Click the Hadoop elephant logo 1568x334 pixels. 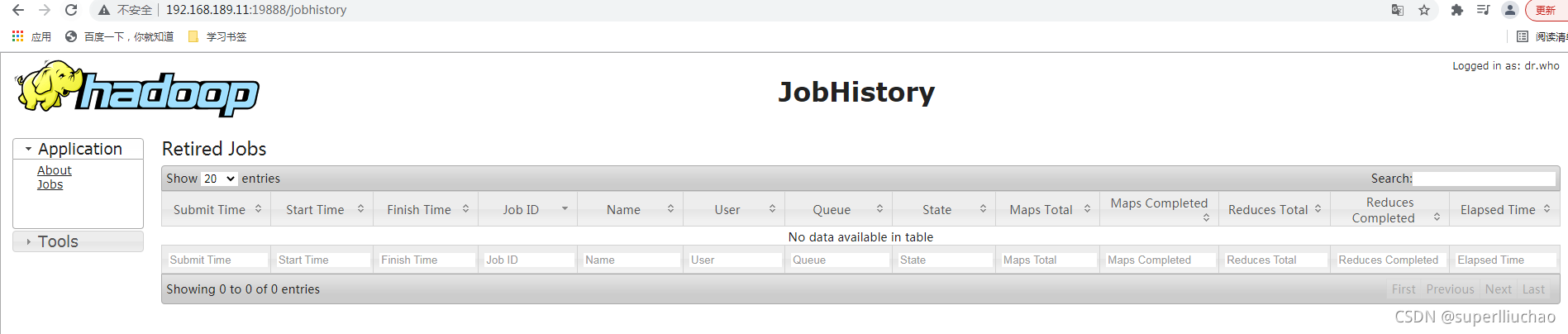click(x=137, y=89)
